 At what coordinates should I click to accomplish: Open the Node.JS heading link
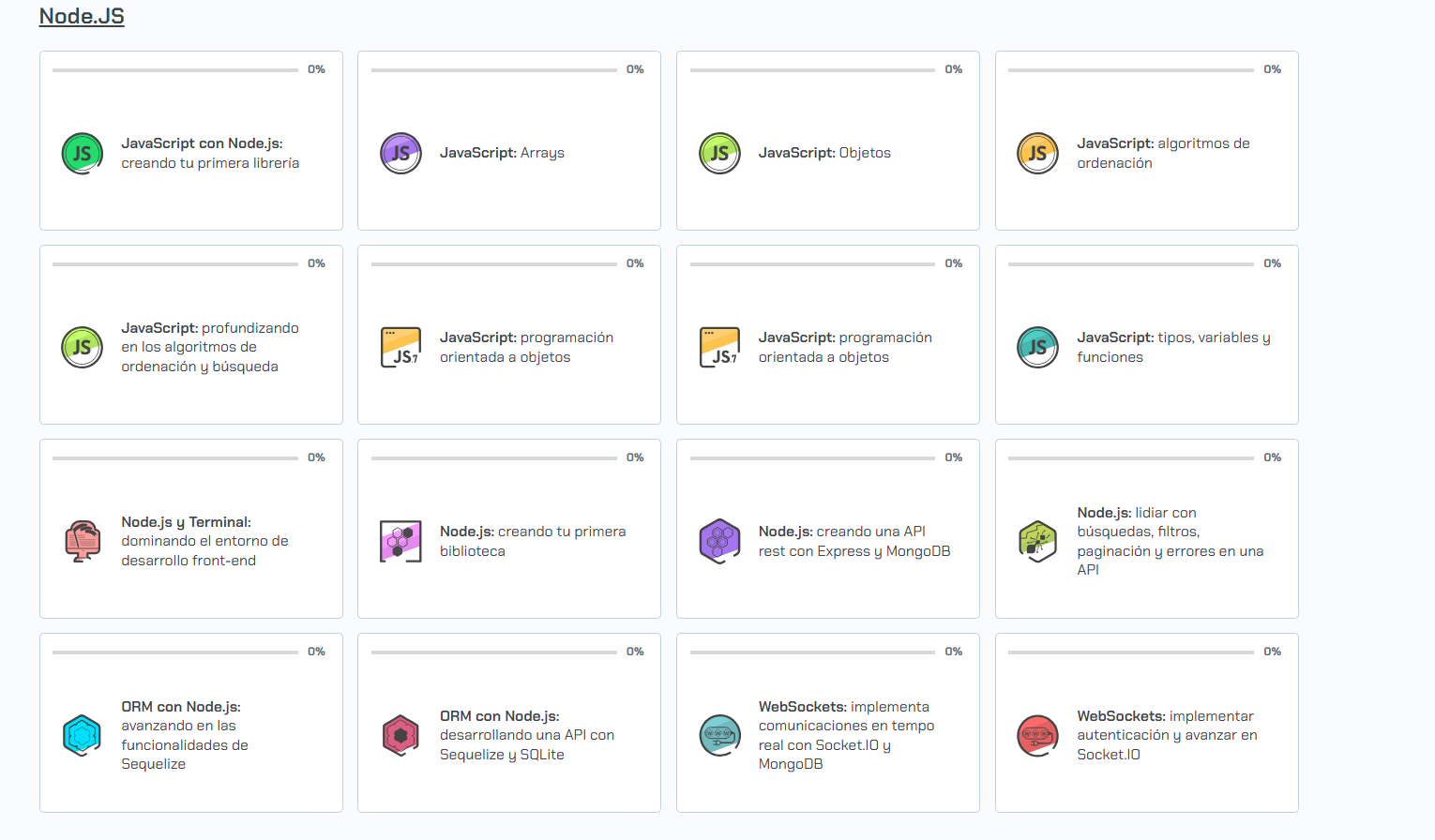click(x=82, y=16)
